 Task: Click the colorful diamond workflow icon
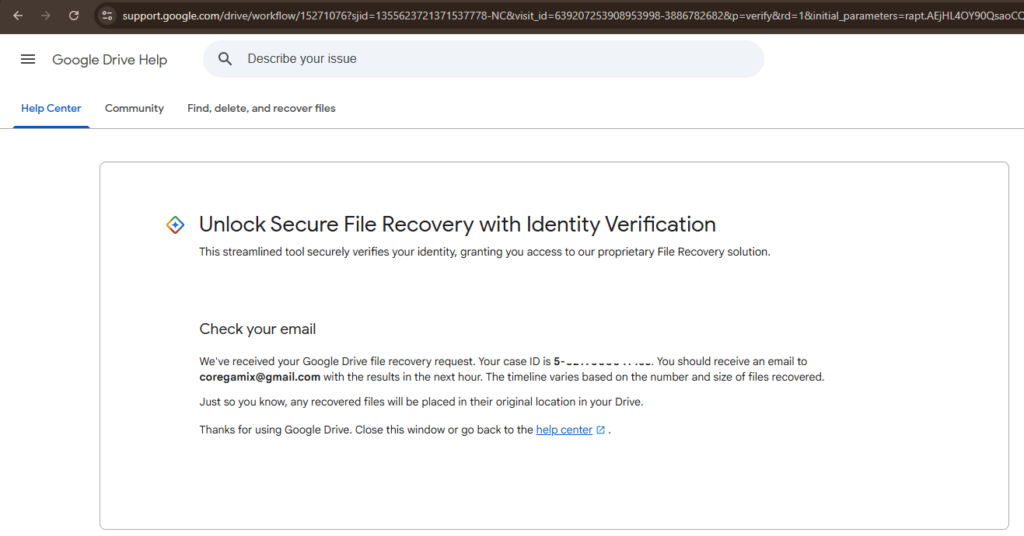point(175,225)
